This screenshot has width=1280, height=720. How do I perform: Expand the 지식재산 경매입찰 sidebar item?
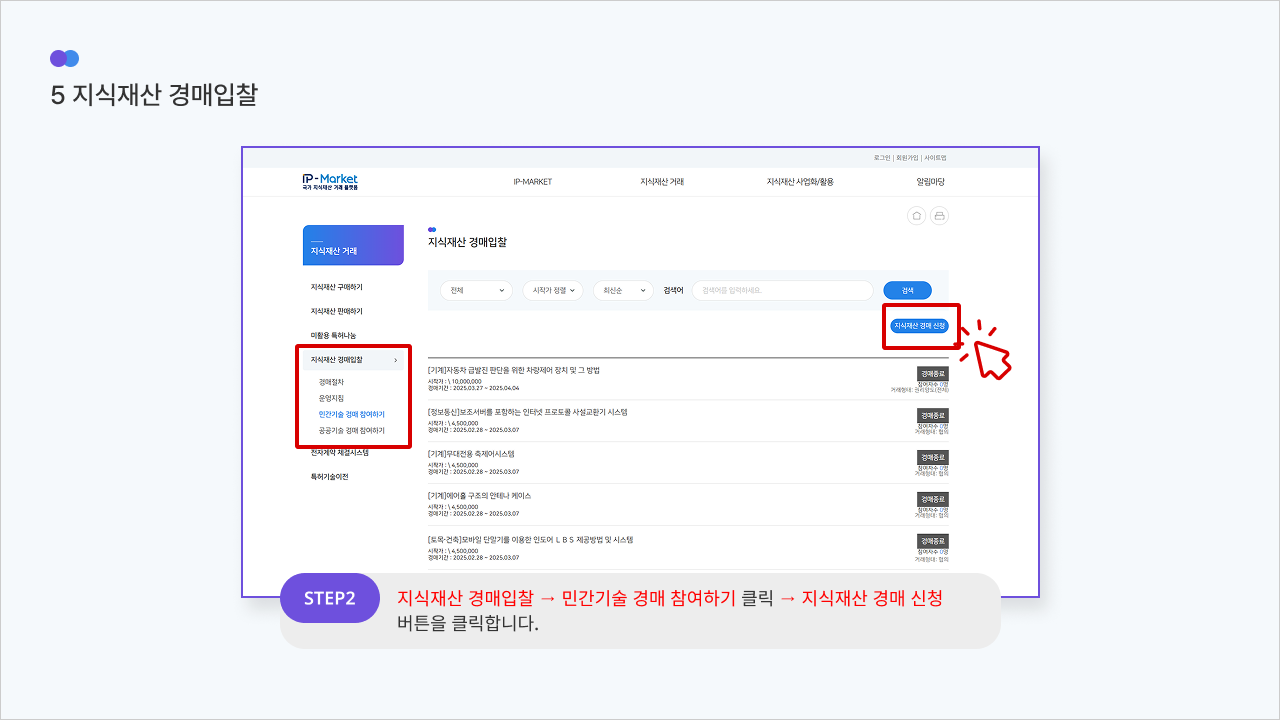(x=353, y=360)
